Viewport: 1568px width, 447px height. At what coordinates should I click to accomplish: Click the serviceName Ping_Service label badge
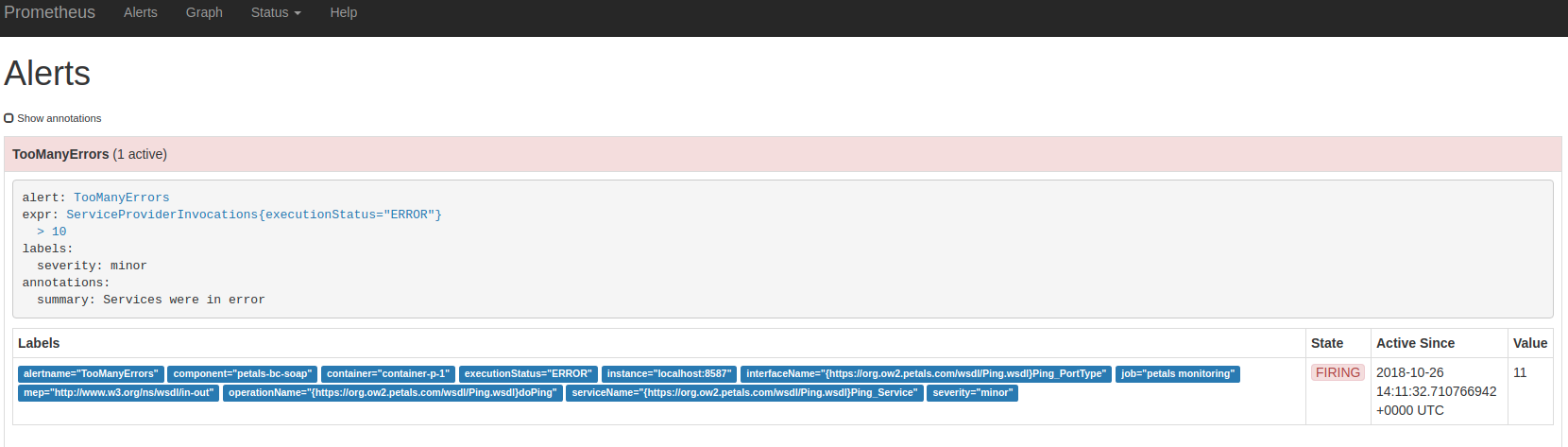pyautogui.click(x=744, y=393)
